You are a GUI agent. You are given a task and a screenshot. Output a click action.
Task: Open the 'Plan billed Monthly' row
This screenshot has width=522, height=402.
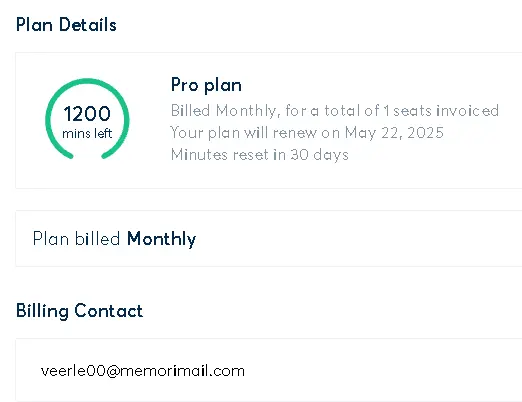click(269, 239)
